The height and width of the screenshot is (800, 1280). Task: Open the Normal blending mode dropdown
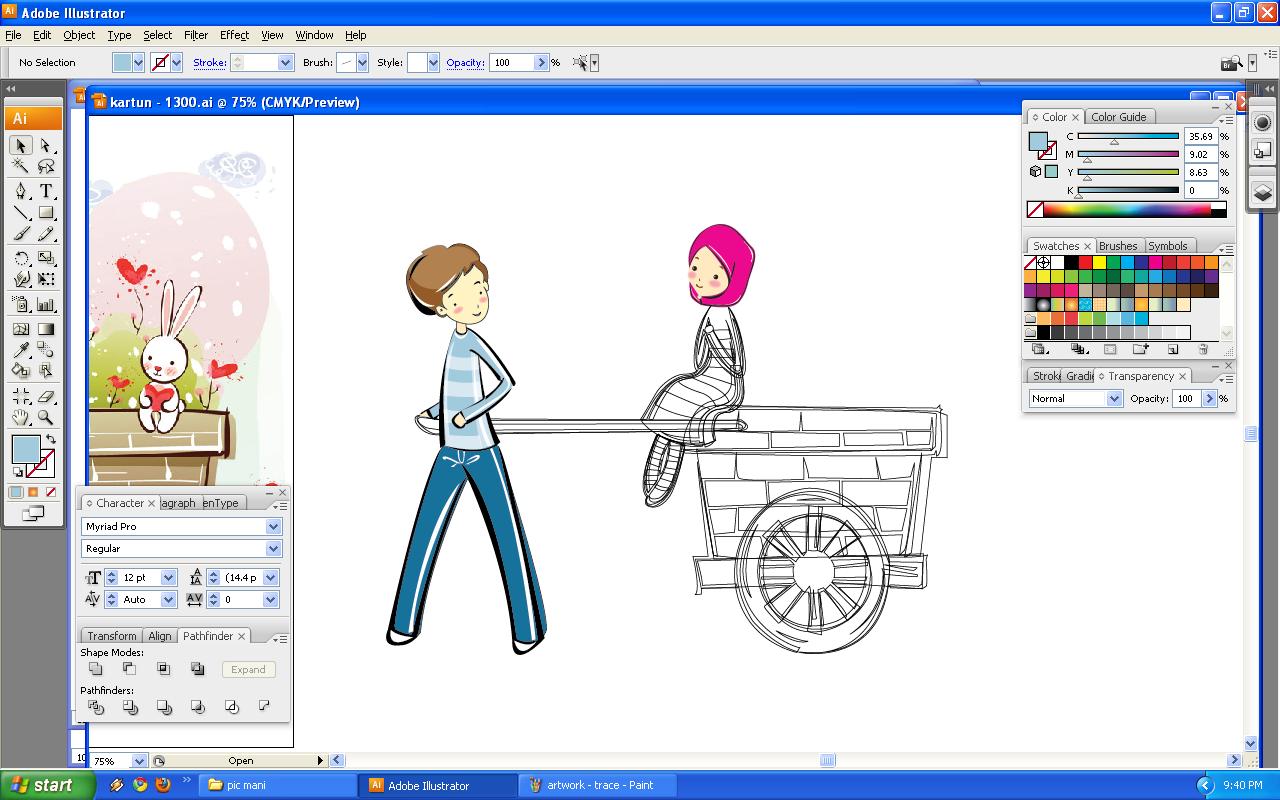1114,398
